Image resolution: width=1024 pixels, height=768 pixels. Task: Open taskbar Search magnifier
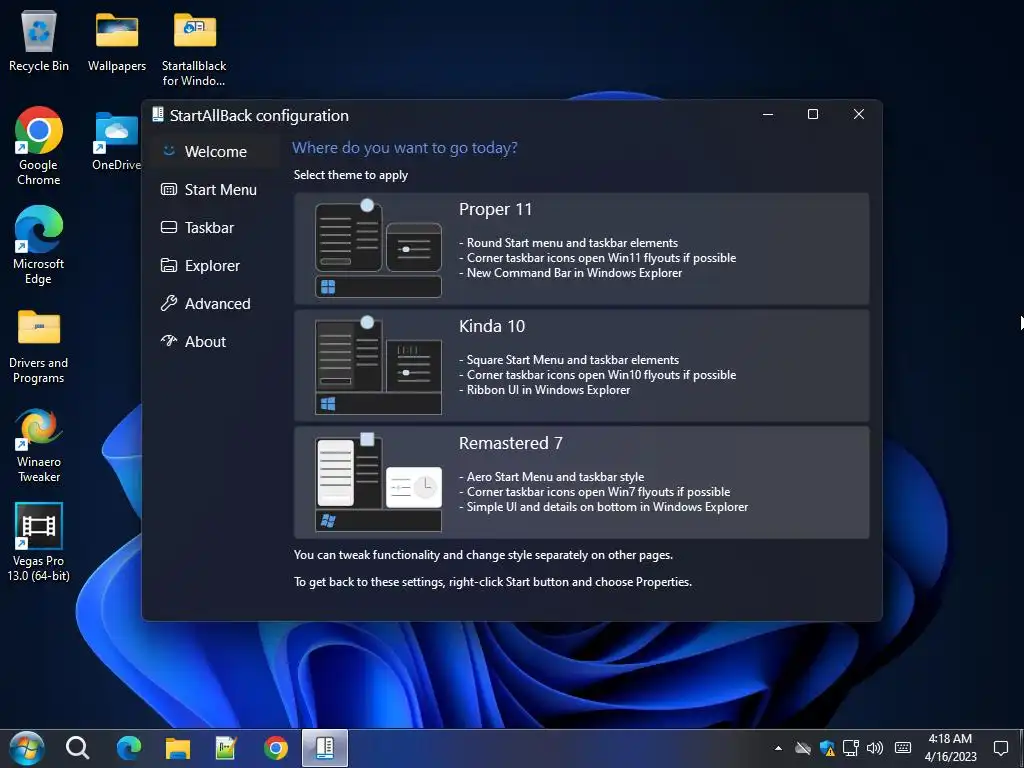[x=77, y=748]
